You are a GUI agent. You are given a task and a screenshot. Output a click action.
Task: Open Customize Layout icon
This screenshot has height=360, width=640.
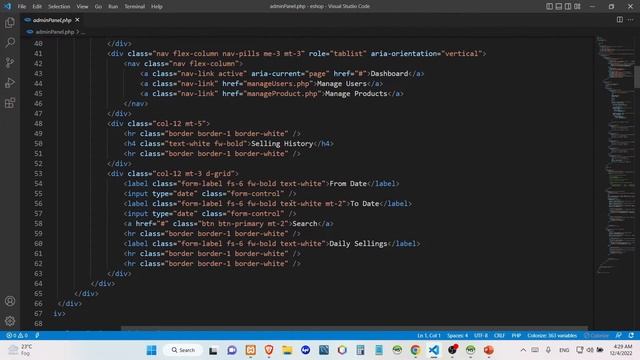click(577, 6)
